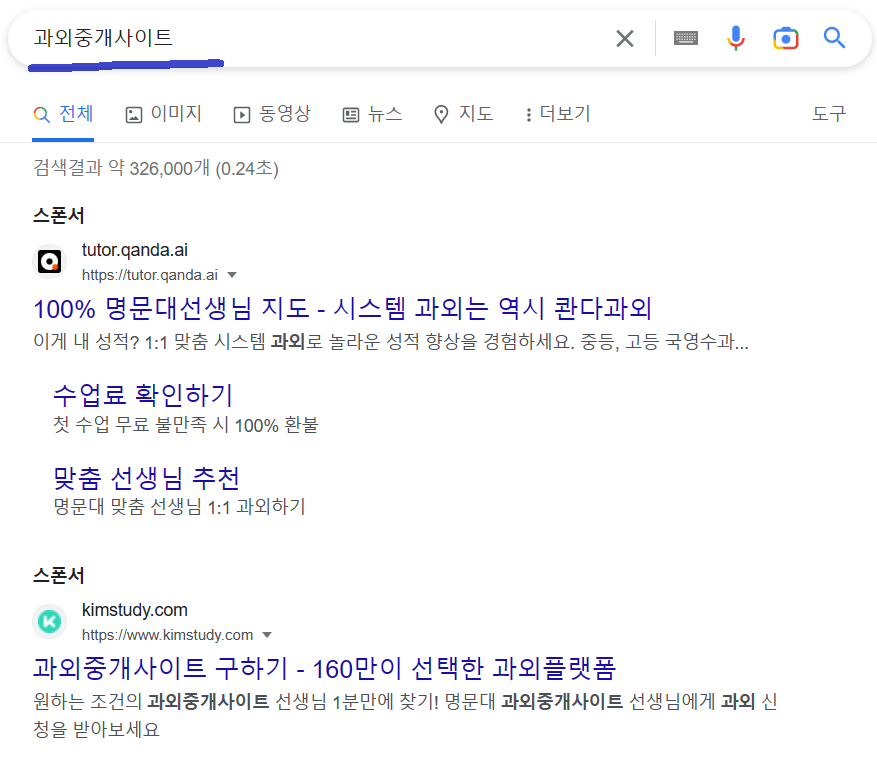Start voice search with the microphone icon

click(x=736, y=37)
